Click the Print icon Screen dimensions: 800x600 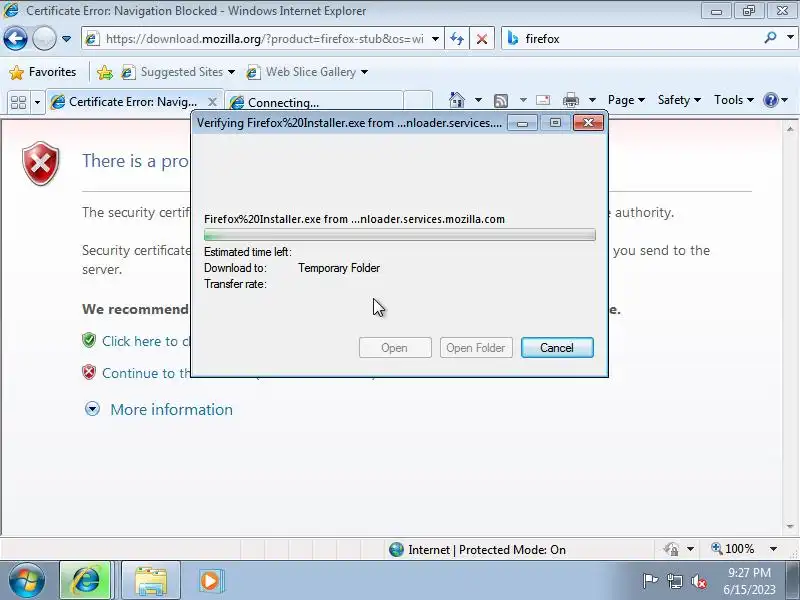(x=571, y=100)
